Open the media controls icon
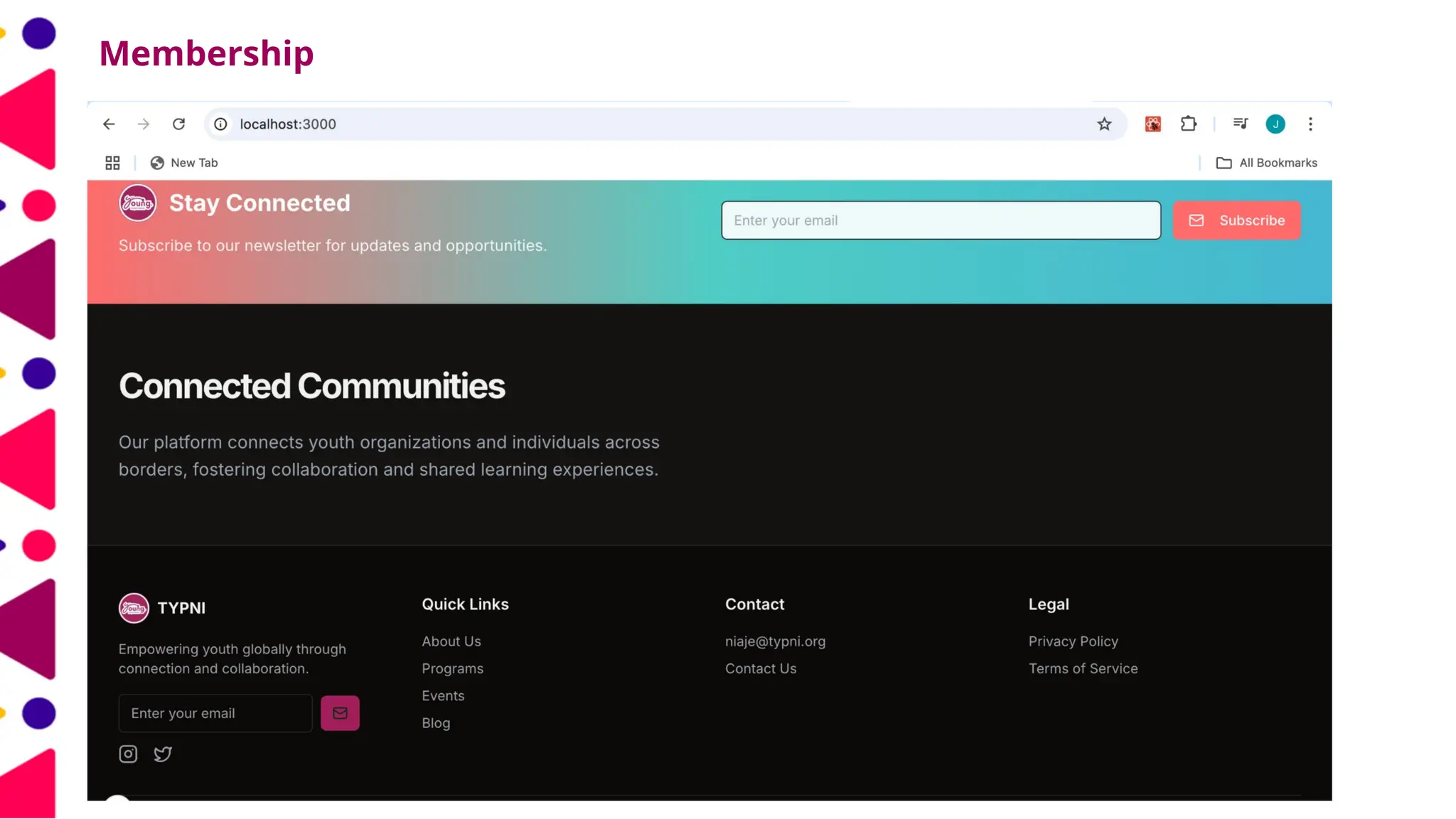This screenshot has height=819, width=1456. 1241,124
